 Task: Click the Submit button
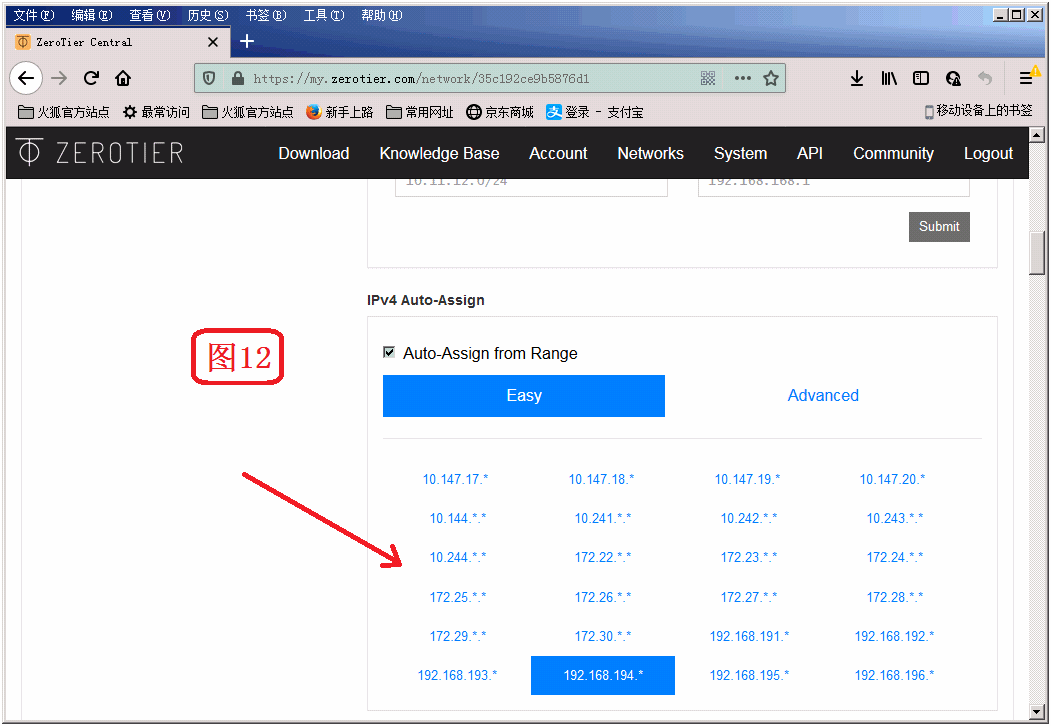[x=939, y=227]
